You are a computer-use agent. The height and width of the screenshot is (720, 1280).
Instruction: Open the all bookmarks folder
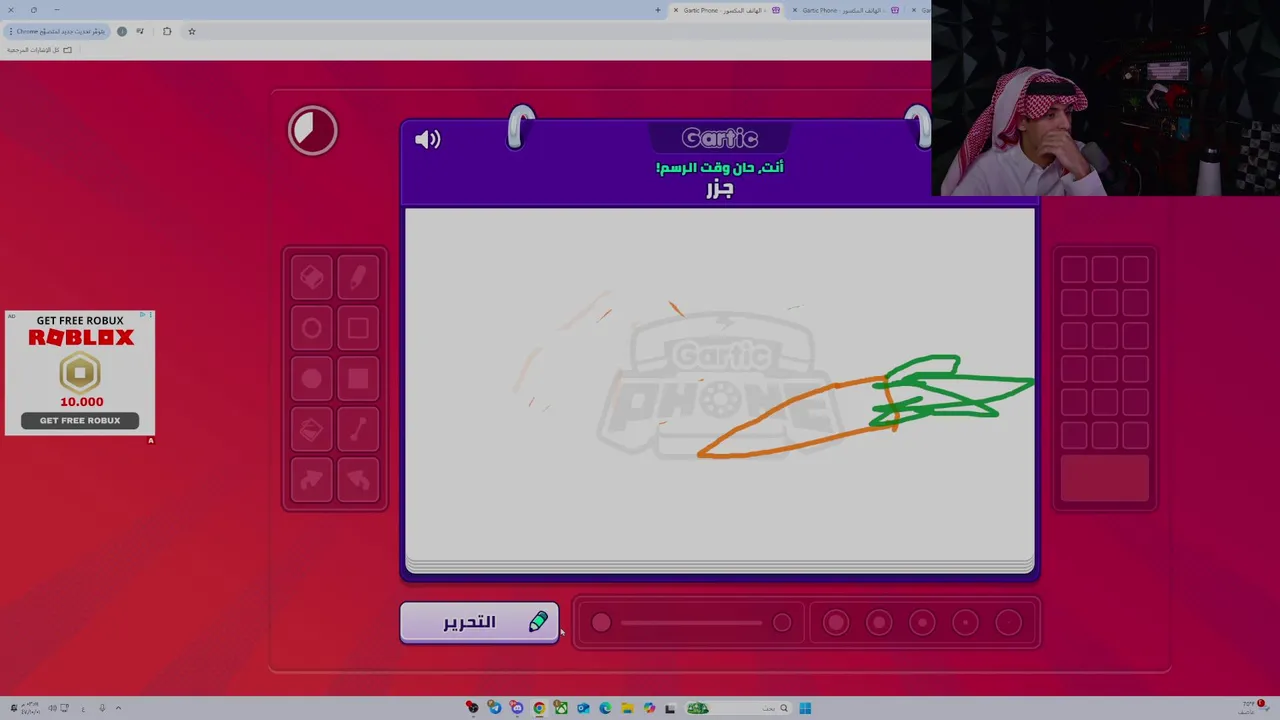point(40,50)
